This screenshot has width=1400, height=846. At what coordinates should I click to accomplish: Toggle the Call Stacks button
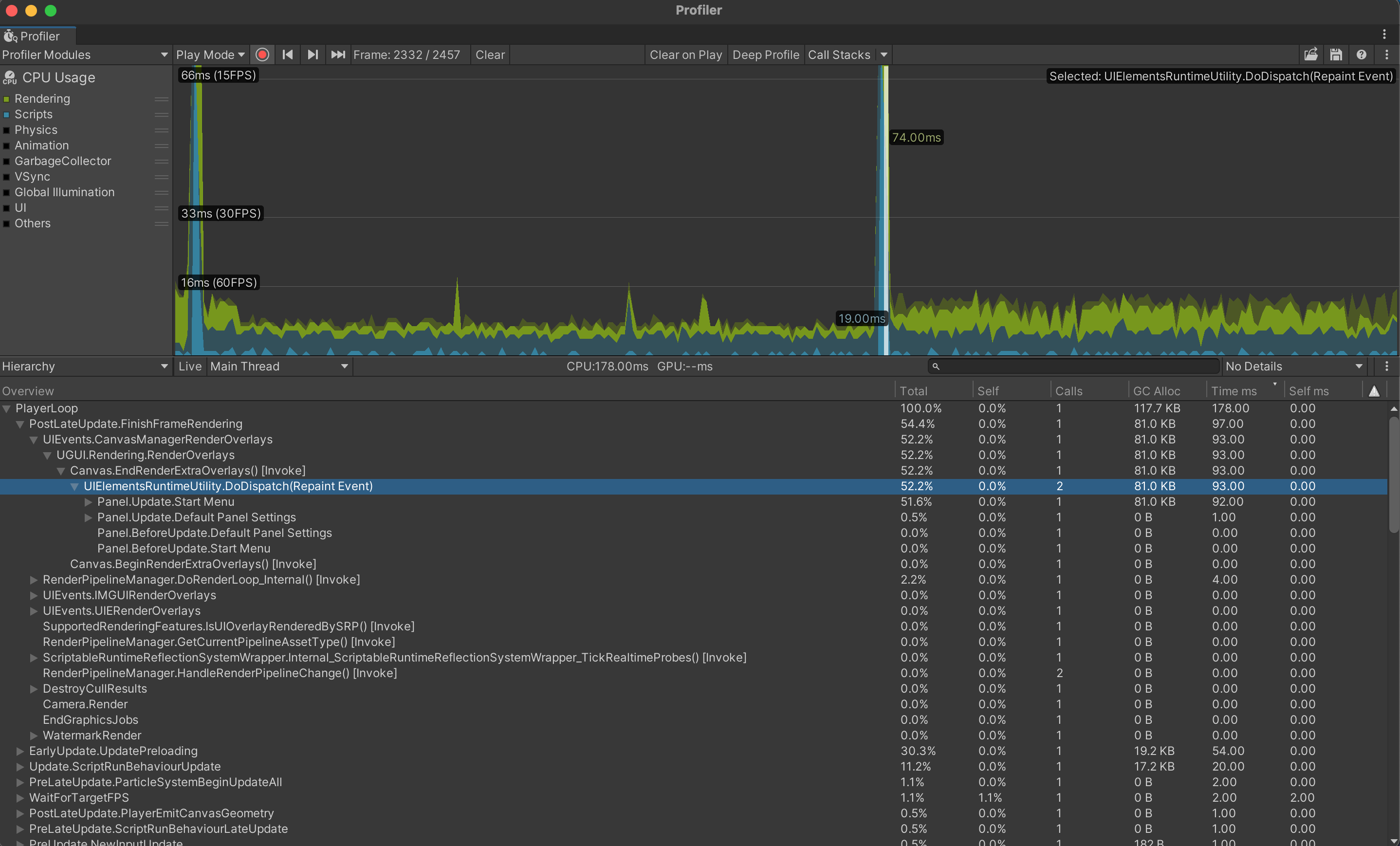tap(839, 55)
